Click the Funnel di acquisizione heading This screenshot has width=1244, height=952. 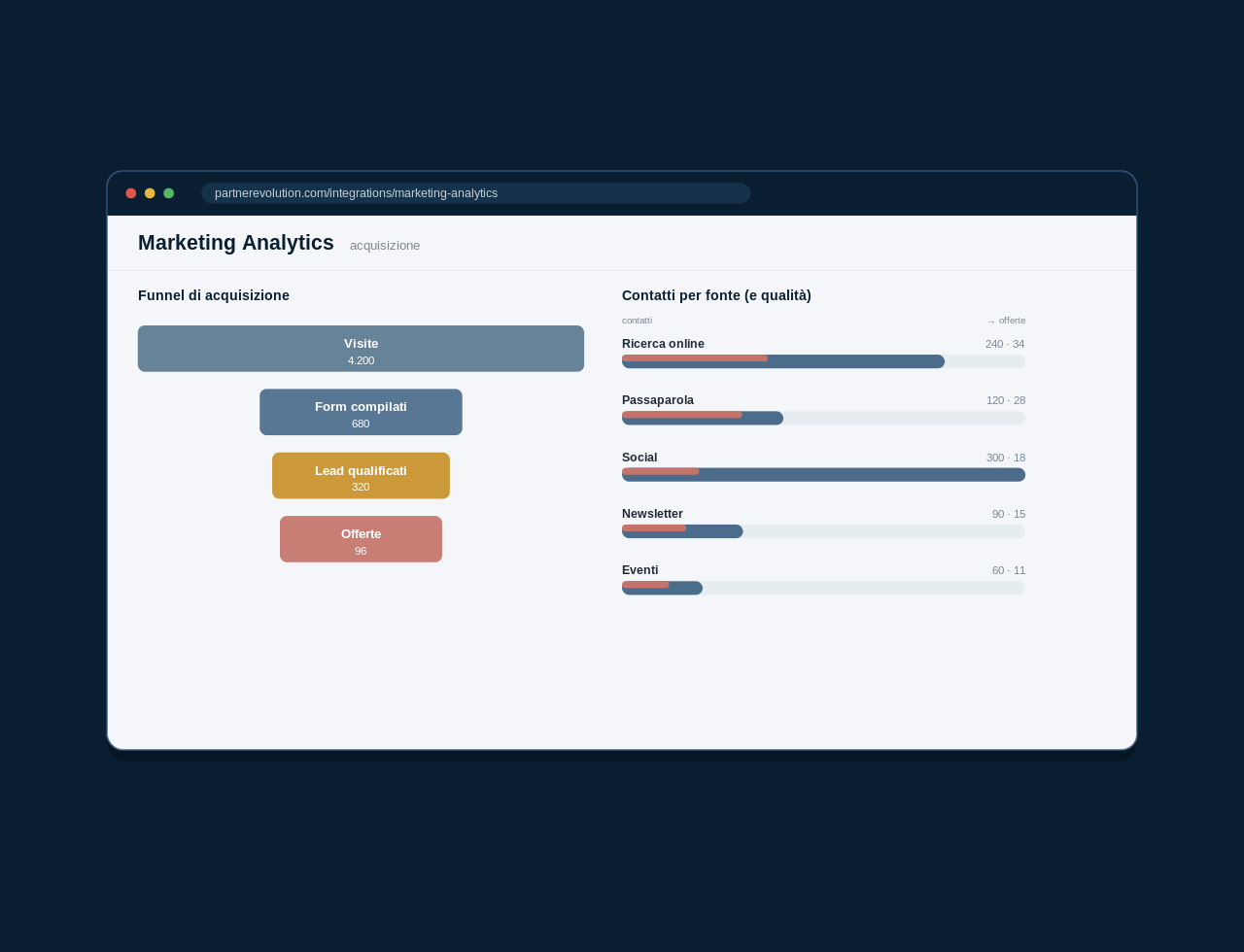(214, 295)
